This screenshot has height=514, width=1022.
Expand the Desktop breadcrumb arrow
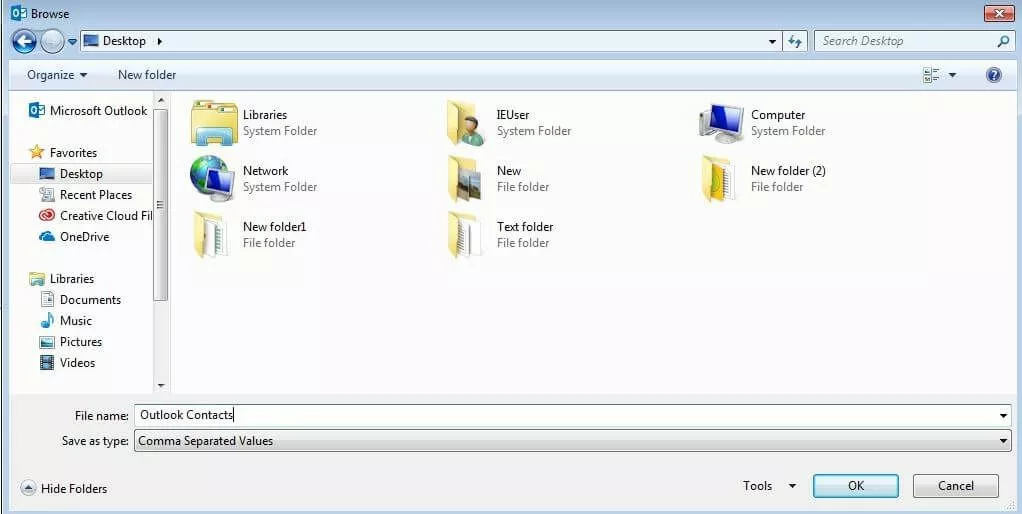click(159, 41)
